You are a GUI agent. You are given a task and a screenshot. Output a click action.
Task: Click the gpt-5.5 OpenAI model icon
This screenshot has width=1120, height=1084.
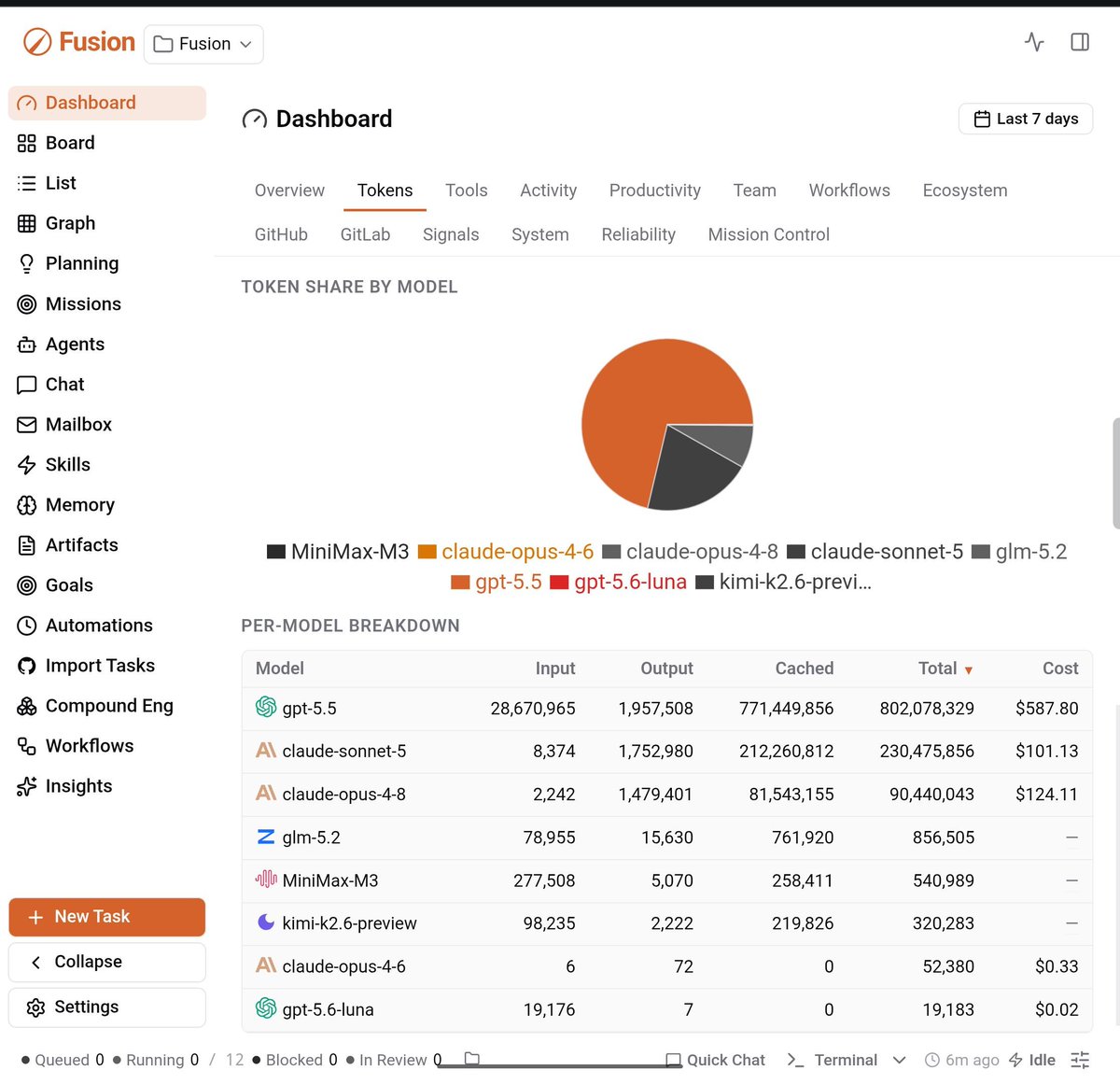click(266, 708)
